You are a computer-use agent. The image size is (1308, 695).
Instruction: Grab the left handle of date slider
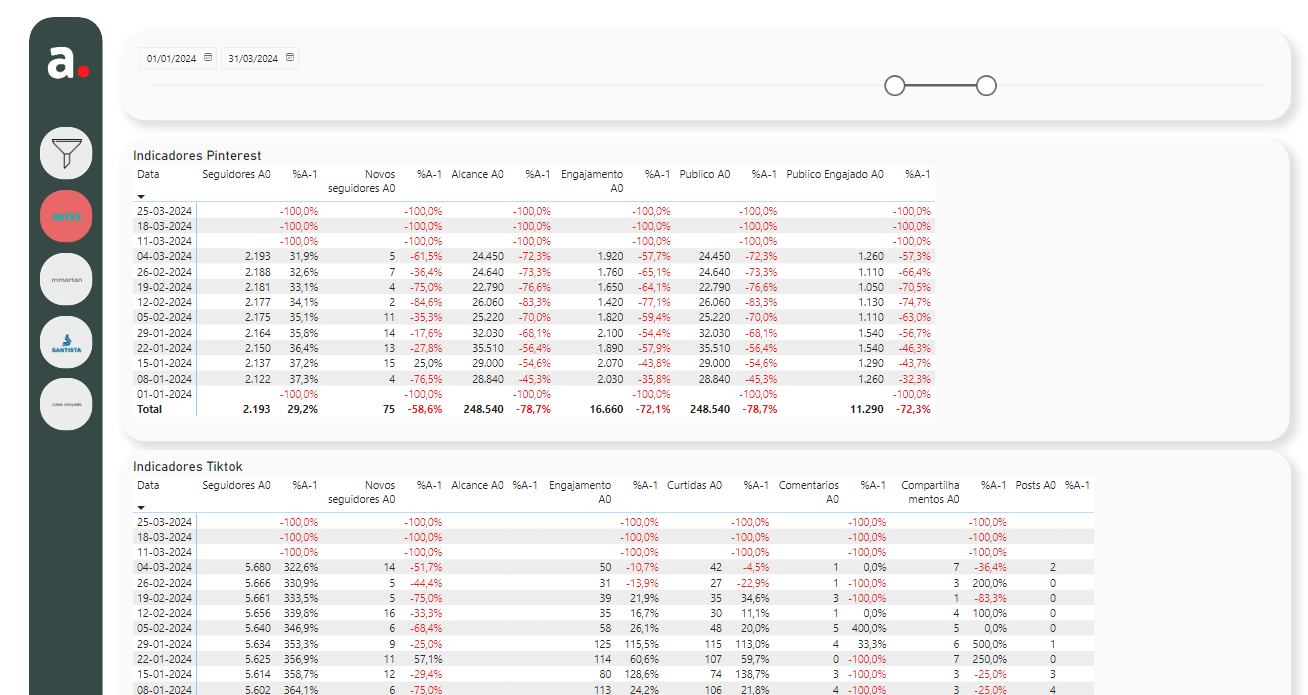[x=895, y=86]
